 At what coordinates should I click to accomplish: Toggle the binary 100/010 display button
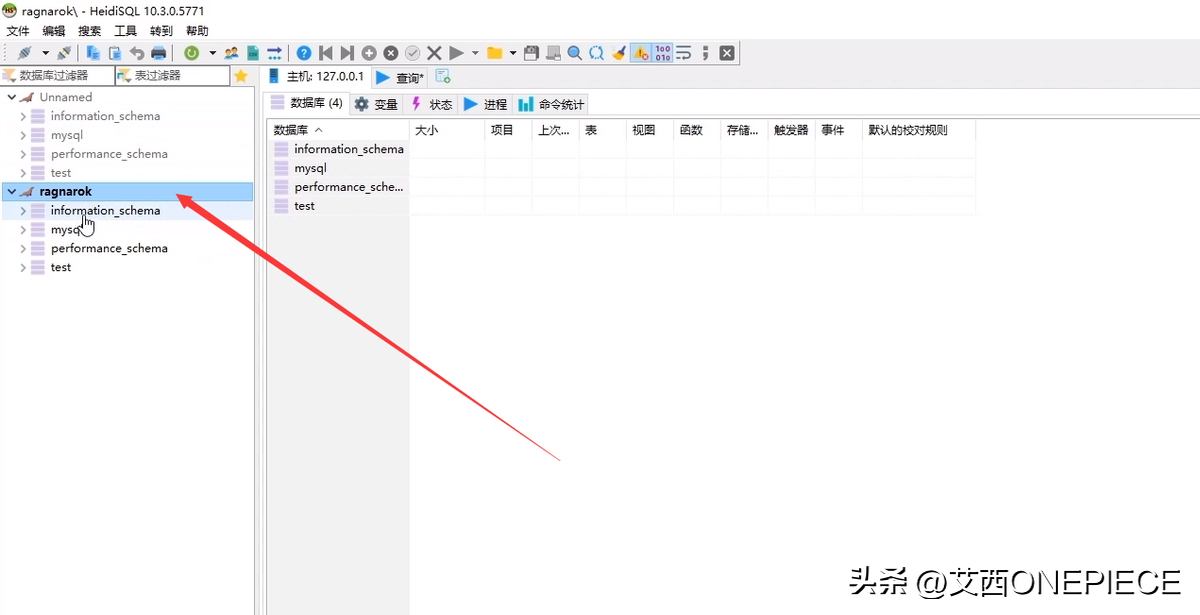click(x=662, y=53)
